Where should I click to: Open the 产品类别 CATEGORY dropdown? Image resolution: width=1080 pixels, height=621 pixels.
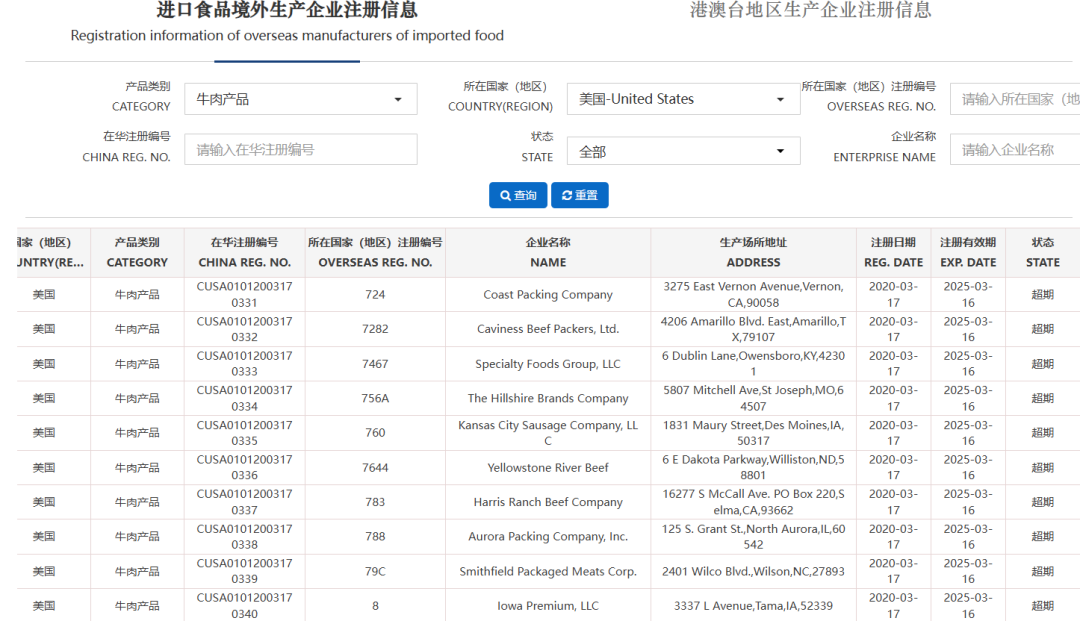pos(300,99)
